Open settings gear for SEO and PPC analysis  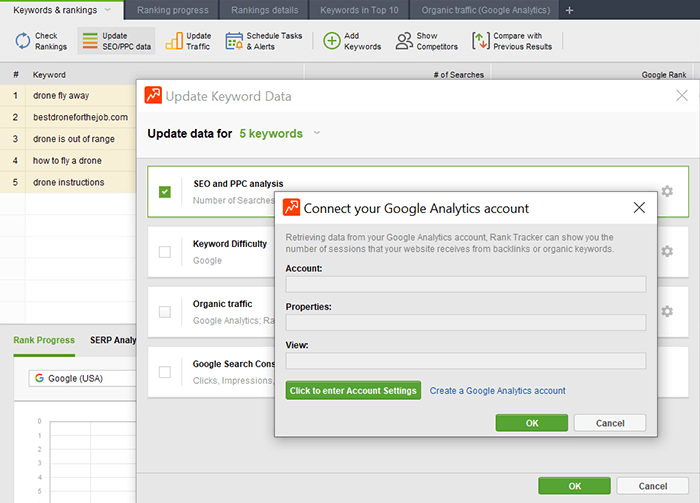[x=667, y=191]
